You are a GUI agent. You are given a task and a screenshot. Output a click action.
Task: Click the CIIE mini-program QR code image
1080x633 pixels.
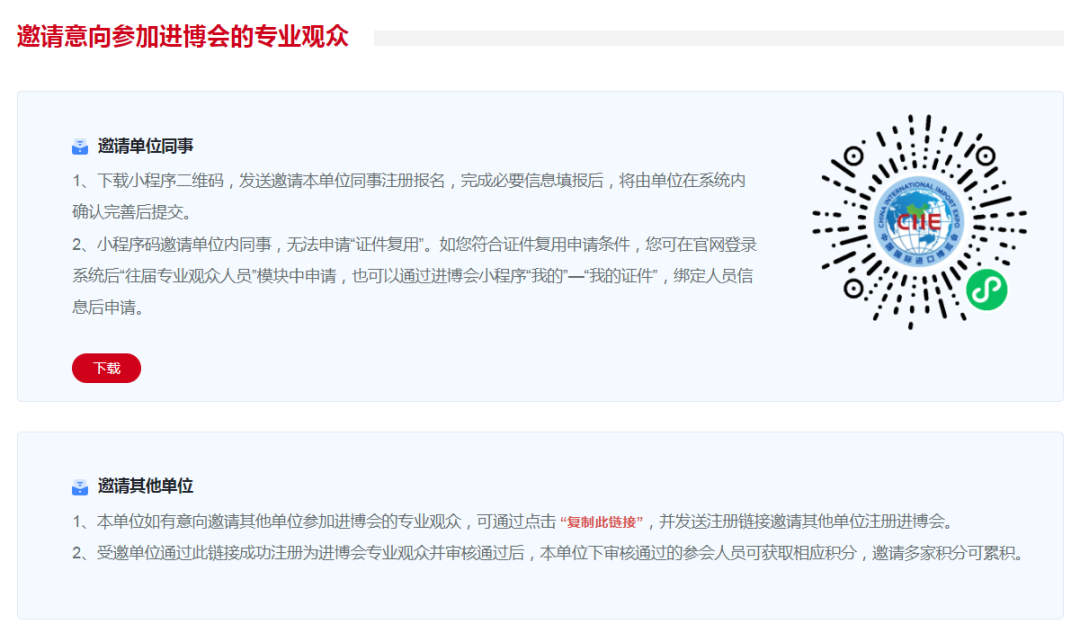point(919,222)
